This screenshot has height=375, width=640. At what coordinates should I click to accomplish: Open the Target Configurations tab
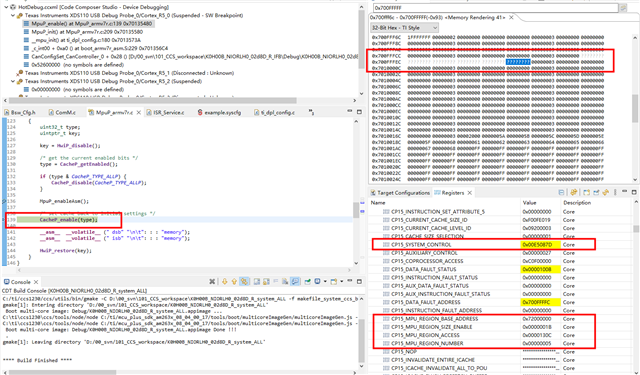[400, 193]
